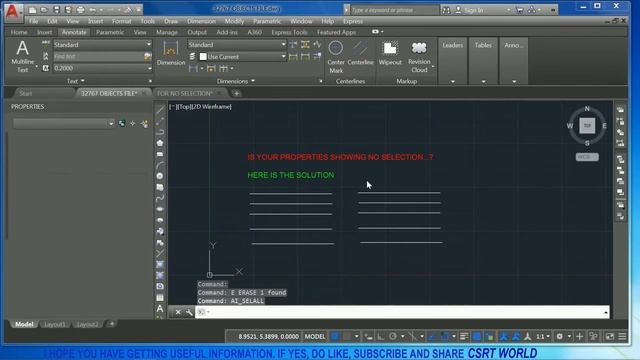
Task: Toggle MODEL space button in status bar
Action: point(315,336)
